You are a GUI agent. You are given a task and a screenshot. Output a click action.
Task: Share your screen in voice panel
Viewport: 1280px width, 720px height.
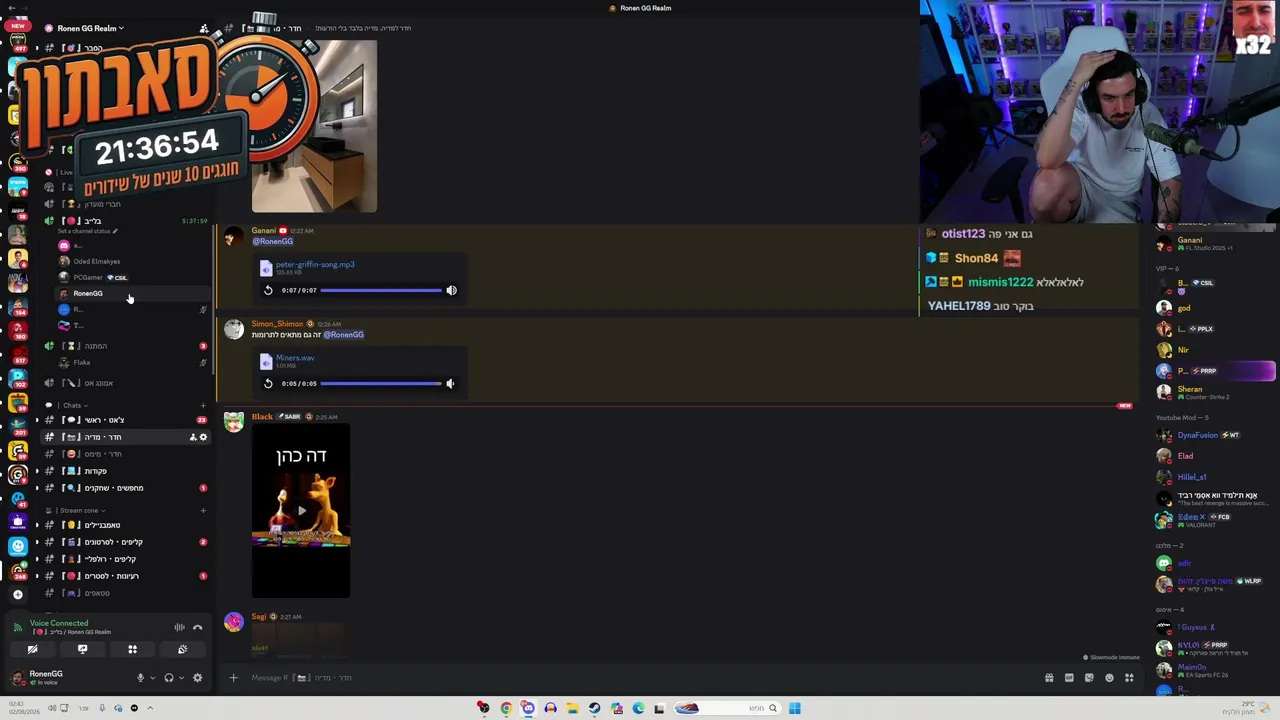pyautogui.click(x=82, y=649)
